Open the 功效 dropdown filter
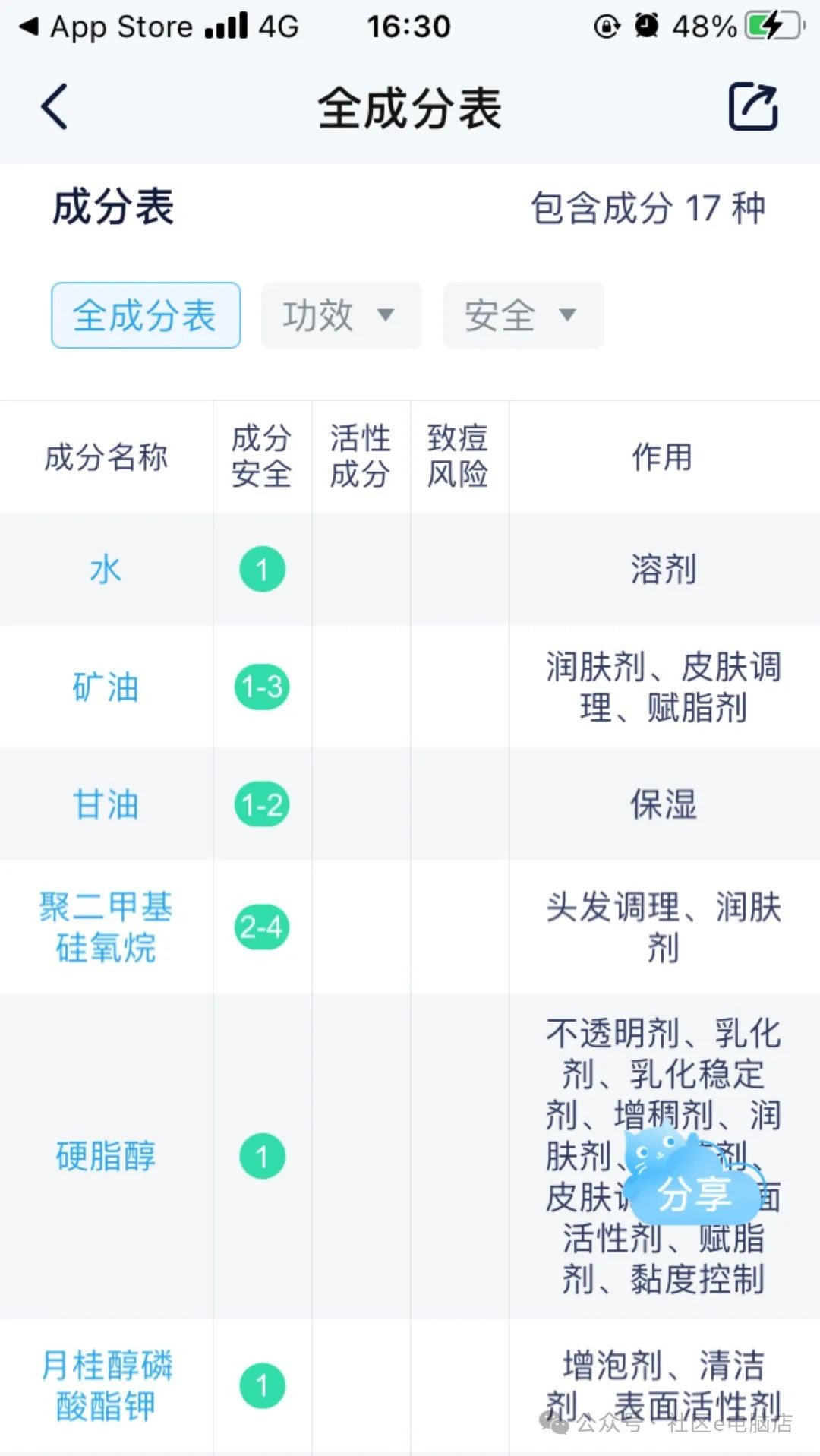Screen dimensions: 820x1456 341,315
